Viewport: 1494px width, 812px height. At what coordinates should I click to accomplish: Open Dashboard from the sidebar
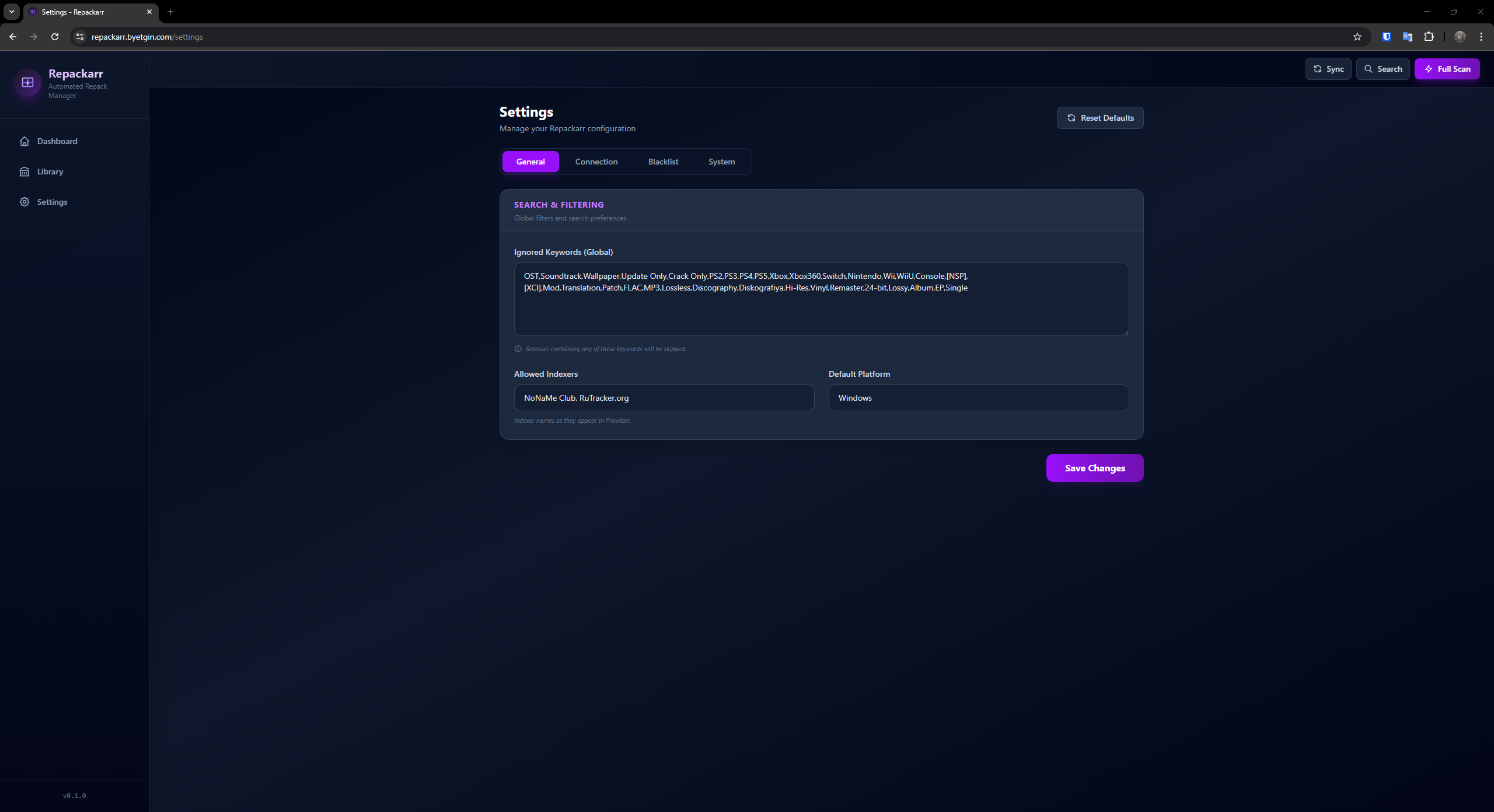pos(57,141)
